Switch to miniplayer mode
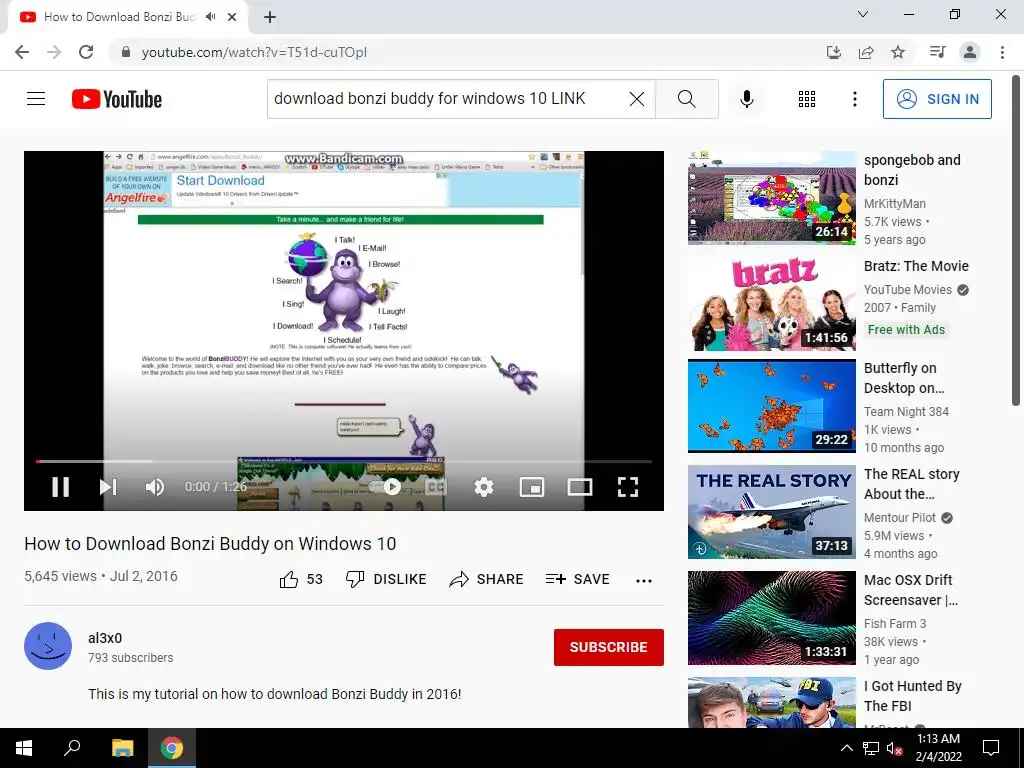The height and width of the screenshot is (768, 1024). (x=532, y=487)
